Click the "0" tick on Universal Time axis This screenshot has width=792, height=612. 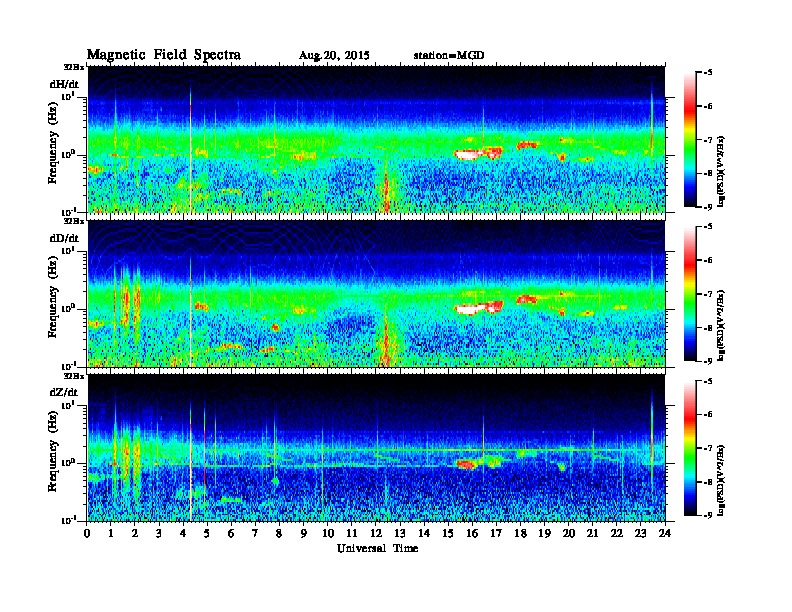point(87,534)
